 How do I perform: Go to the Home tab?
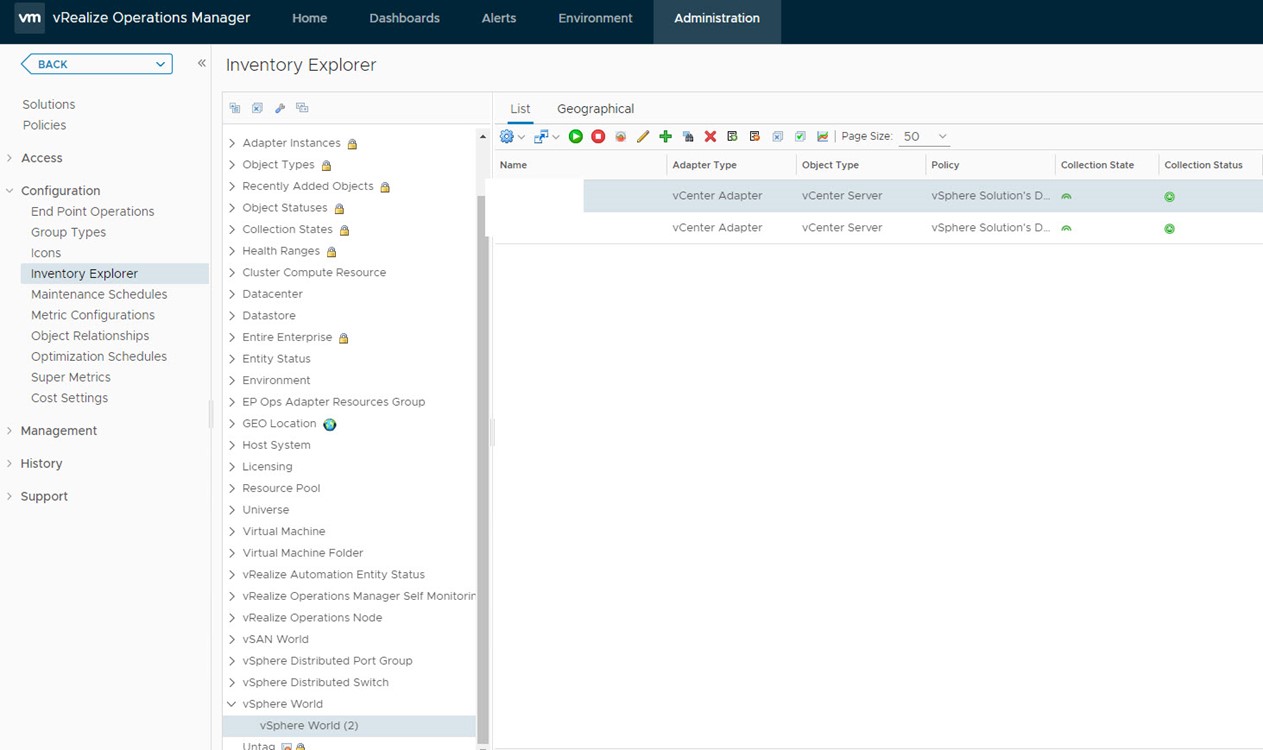[x=309, y=18]
